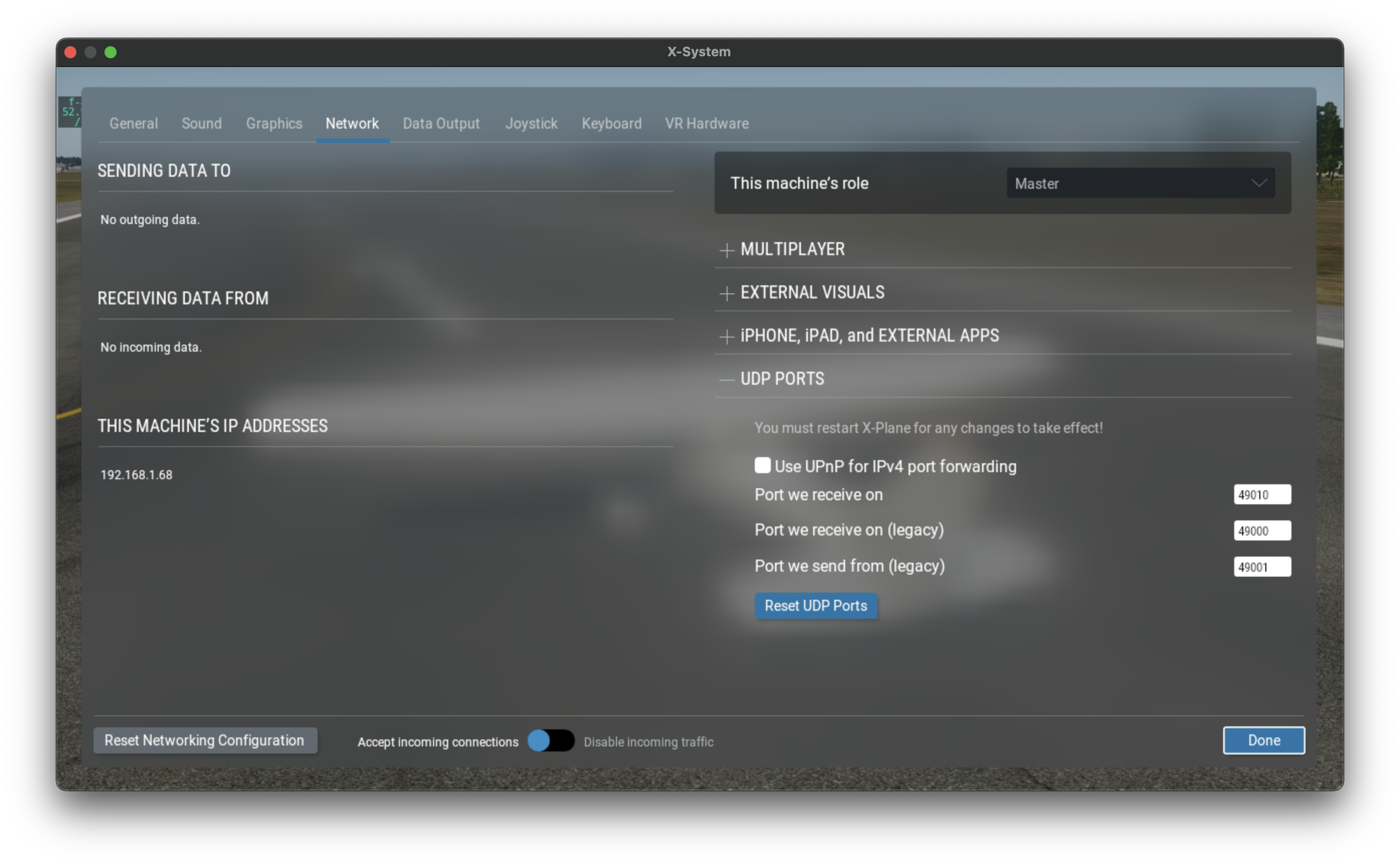The height and width of the screenshot is (865, 1400).
Task: Open the Data Output tab
Action: pos(441,124)
